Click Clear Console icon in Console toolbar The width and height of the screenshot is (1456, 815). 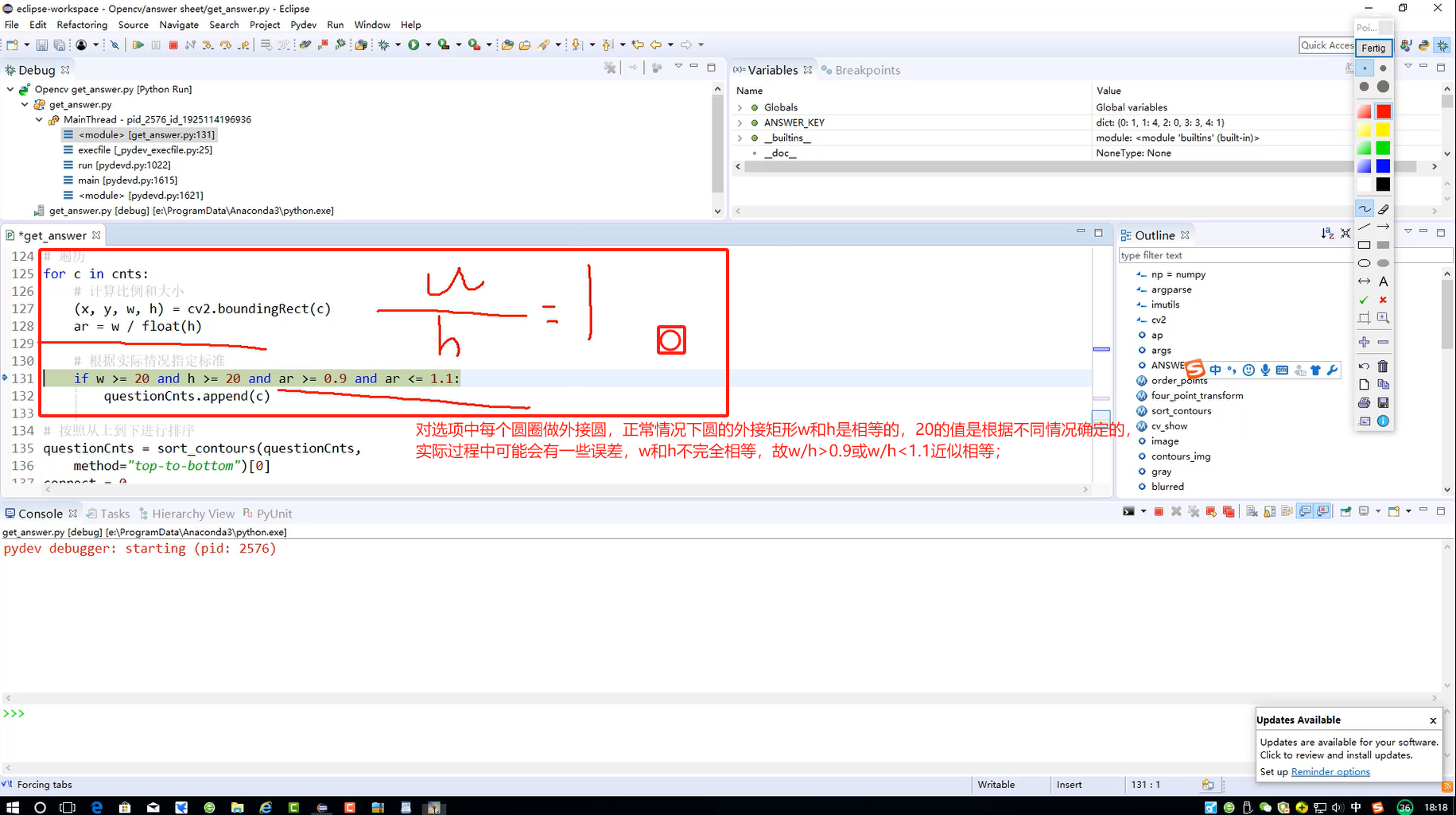[x=1251, y=511]
